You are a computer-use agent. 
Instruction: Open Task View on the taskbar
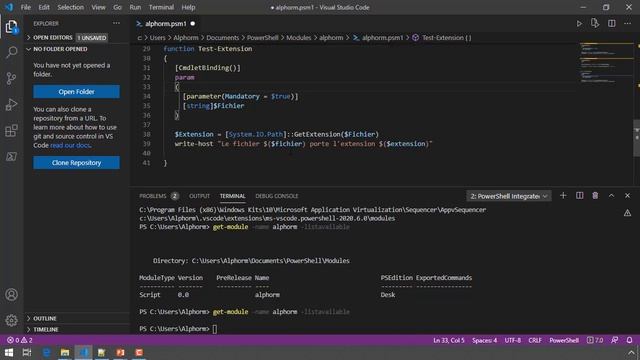[27, 352]
